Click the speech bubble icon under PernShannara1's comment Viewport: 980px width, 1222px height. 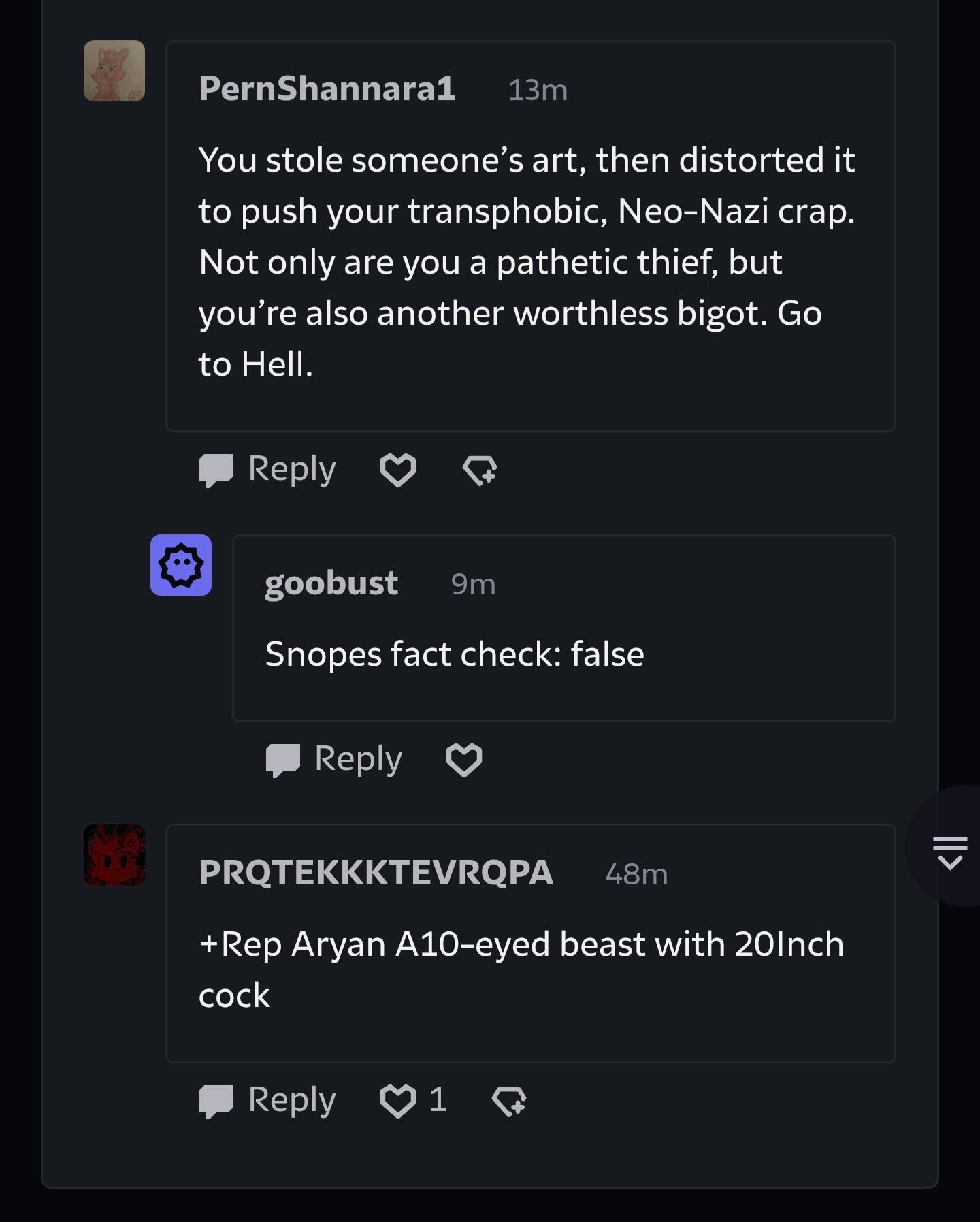click(216, 470)
